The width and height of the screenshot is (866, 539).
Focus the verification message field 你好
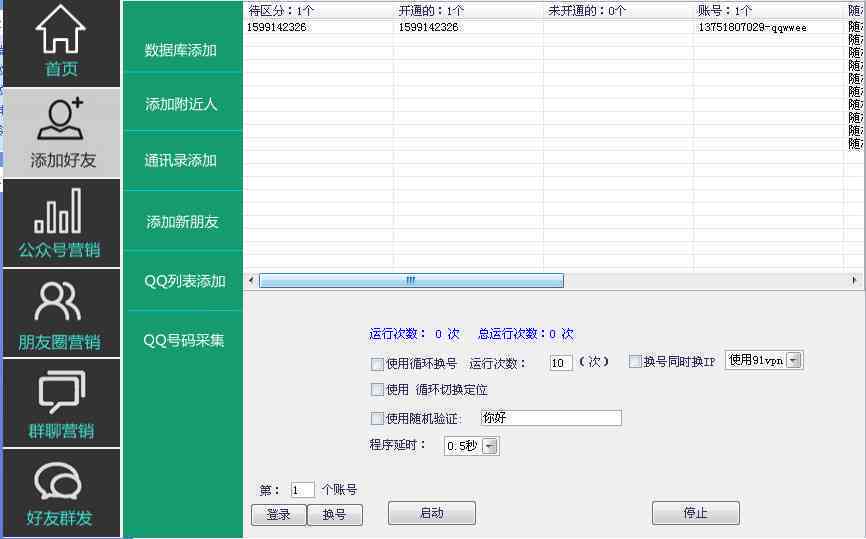pos(551,418)
